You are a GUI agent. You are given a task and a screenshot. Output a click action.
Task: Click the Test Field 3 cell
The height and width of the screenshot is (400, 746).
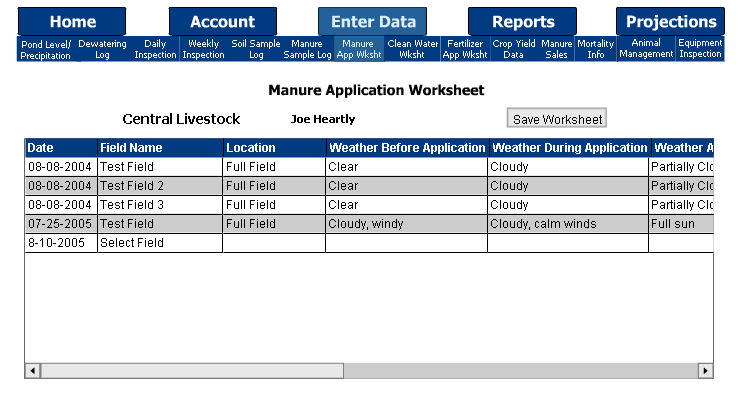pyautogui.click(x=160, y=205)
